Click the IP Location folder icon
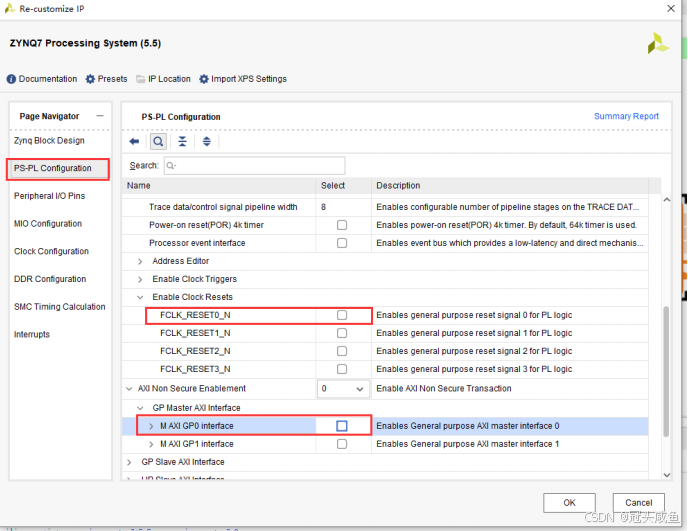The width and height of the screenshot is (688, 531). click(141, 79)
